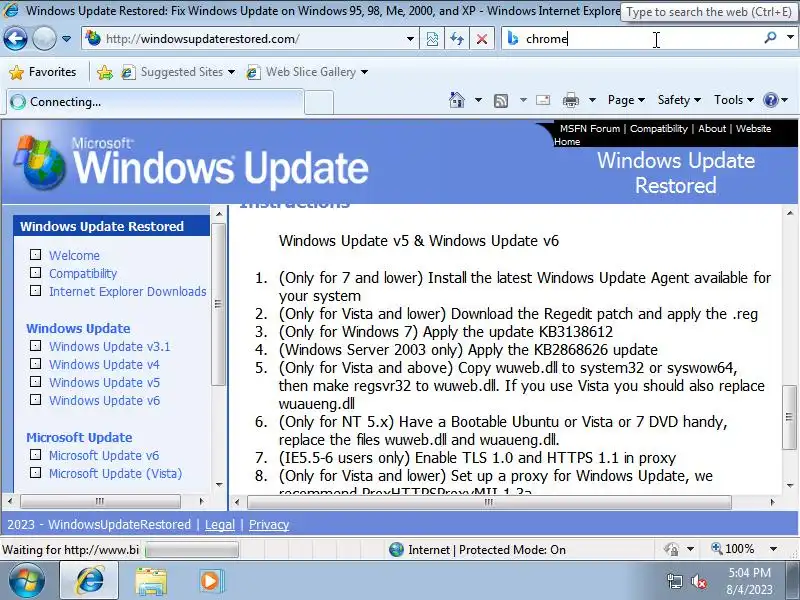The width and height of the screenshot is (800, 600).
Task: Open the About header link
Action: point(712,129)
